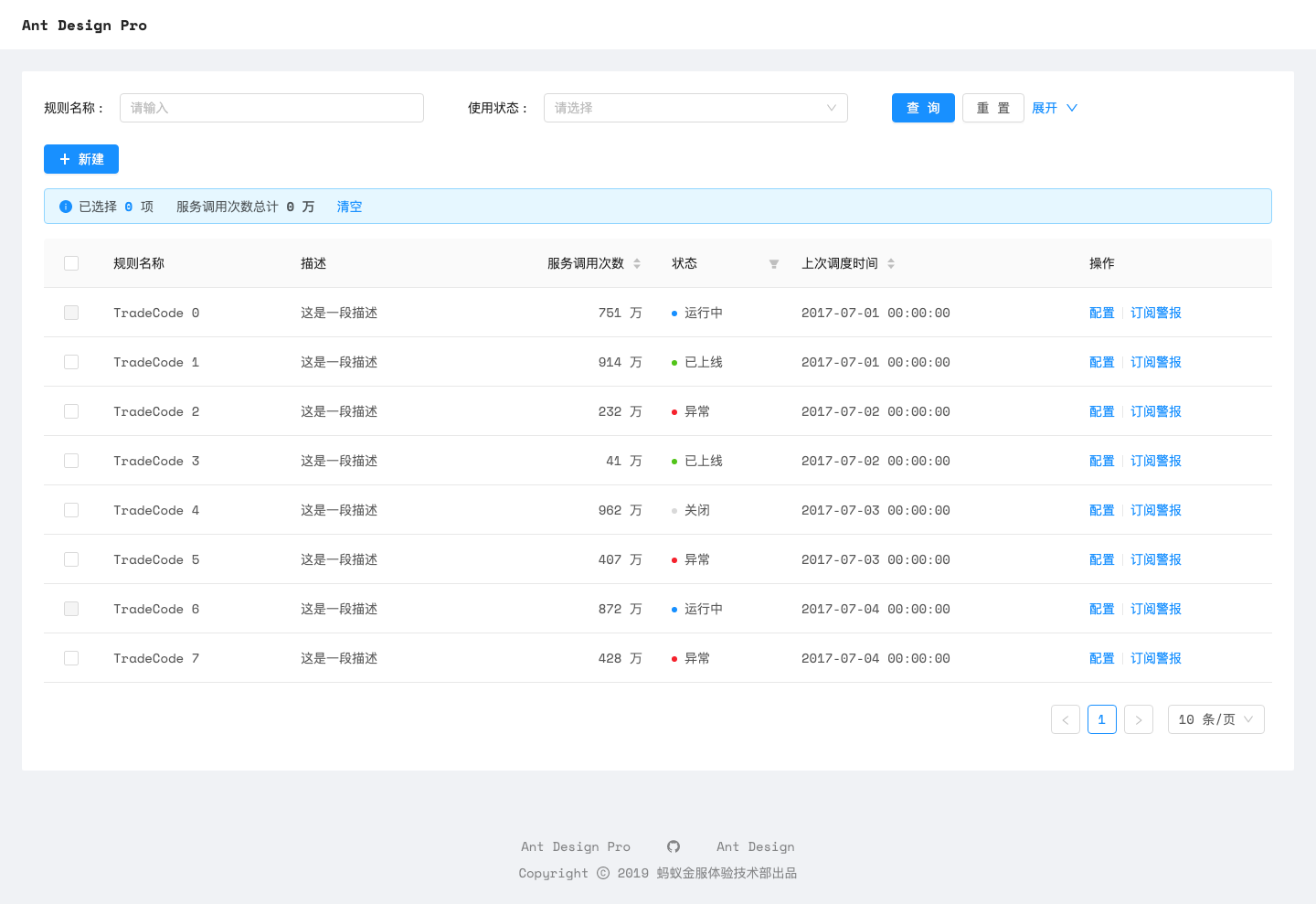Go to previous page arrow

click(x=1066, y=719)
